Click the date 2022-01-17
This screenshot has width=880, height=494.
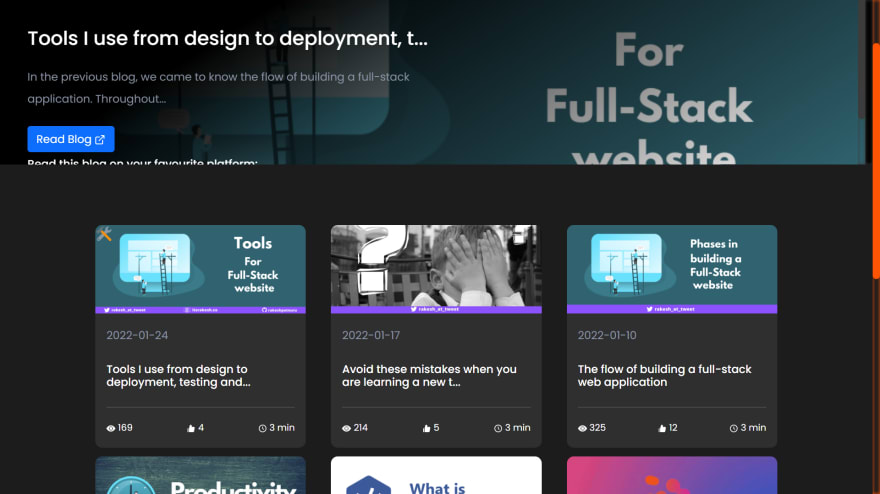point(371,335)
